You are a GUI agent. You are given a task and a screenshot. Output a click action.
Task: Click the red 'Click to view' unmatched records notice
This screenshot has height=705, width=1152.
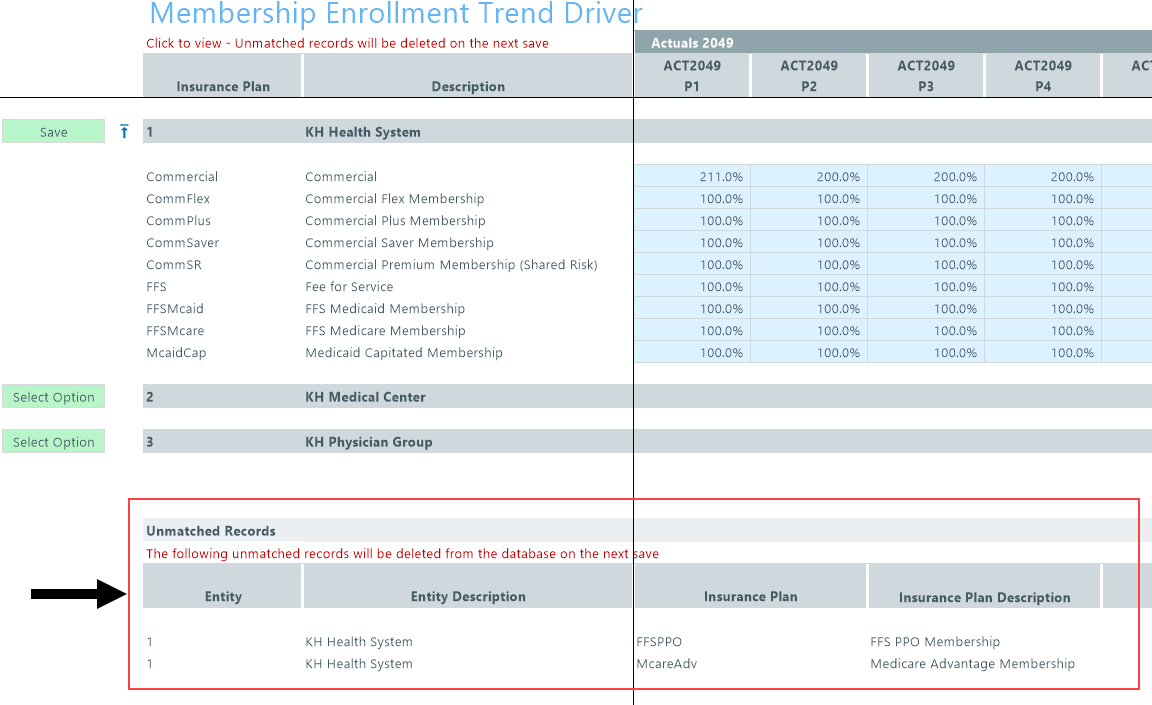point(348,43)
